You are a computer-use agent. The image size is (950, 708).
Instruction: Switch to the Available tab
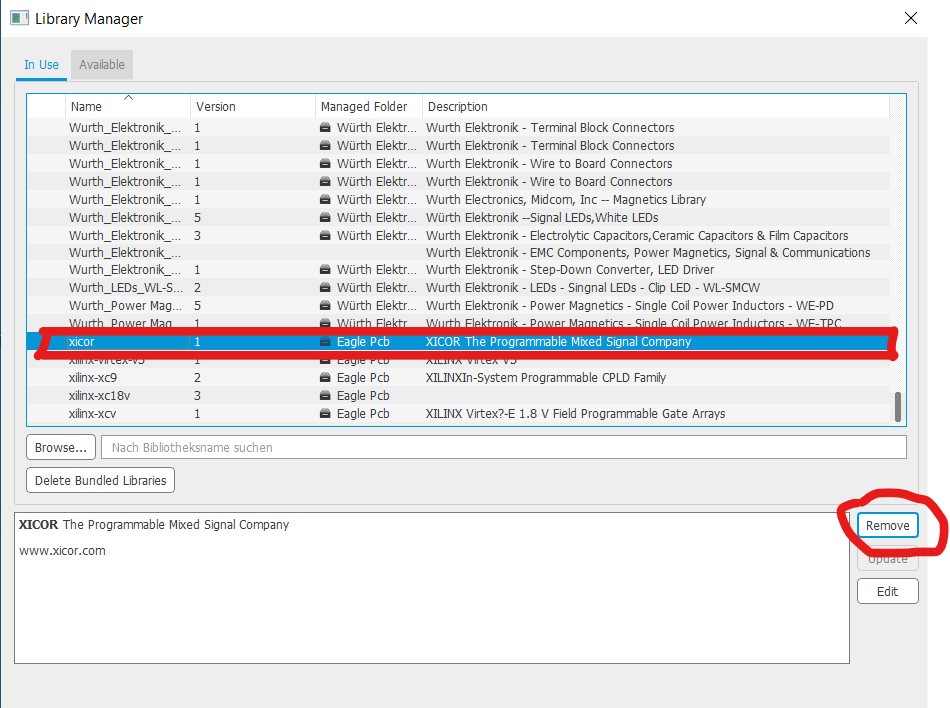click(x=101, y=64)
